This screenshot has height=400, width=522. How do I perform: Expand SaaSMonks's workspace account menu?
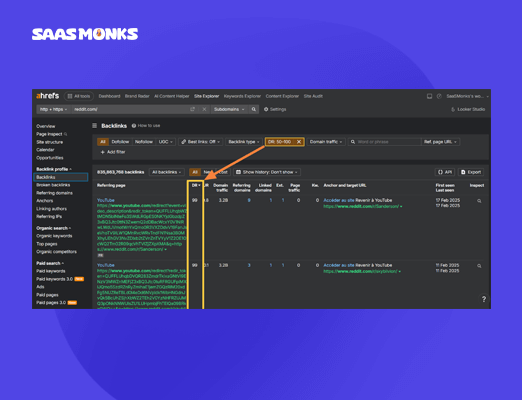pyautogui.click(x=467, y=96)
